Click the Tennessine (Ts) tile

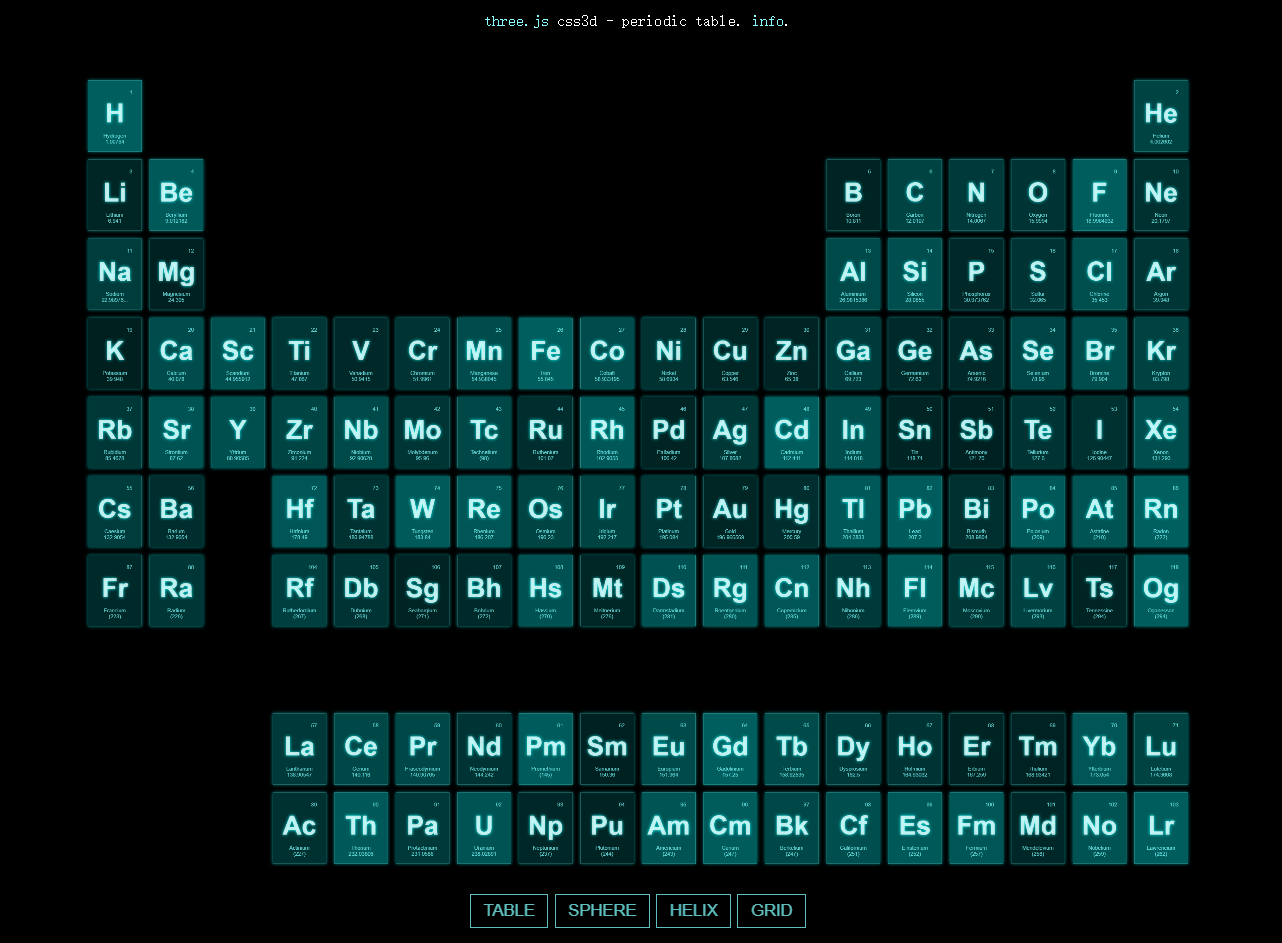click(1099, 590)
